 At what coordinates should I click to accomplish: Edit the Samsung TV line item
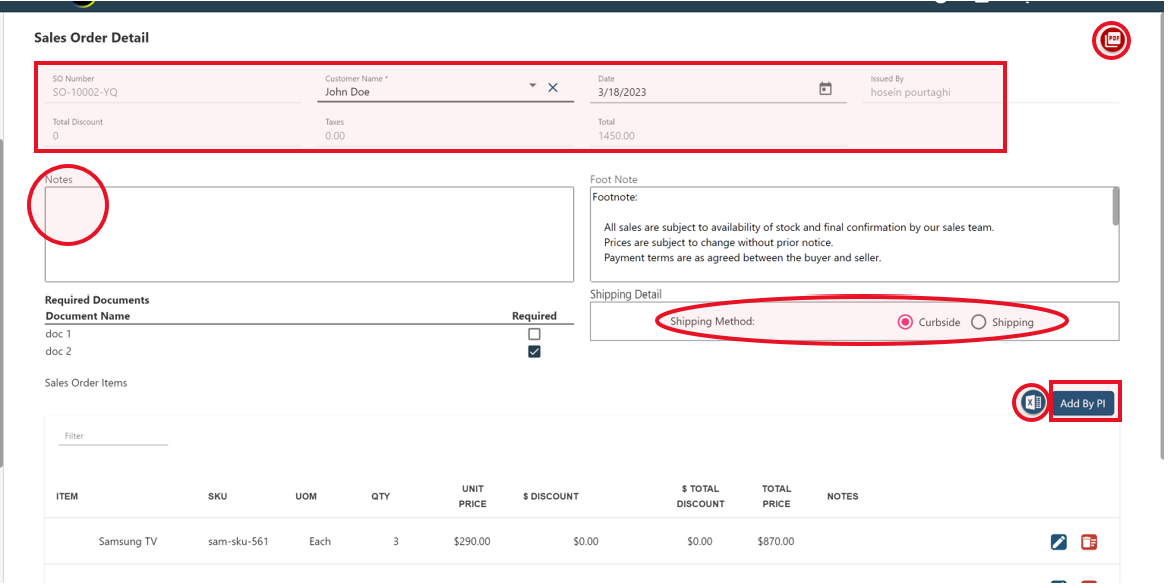click(x=1058, y=541)
